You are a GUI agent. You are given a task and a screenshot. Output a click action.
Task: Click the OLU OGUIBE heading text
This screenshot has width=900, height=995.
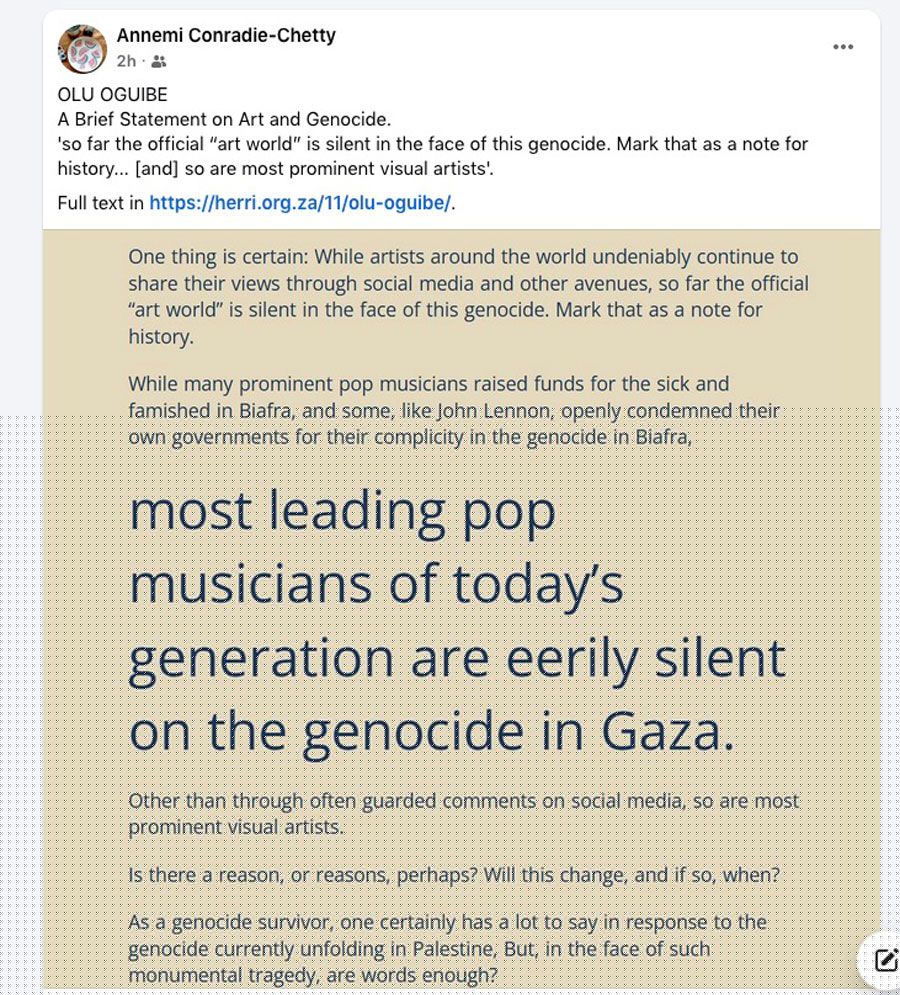pos(112,95)
